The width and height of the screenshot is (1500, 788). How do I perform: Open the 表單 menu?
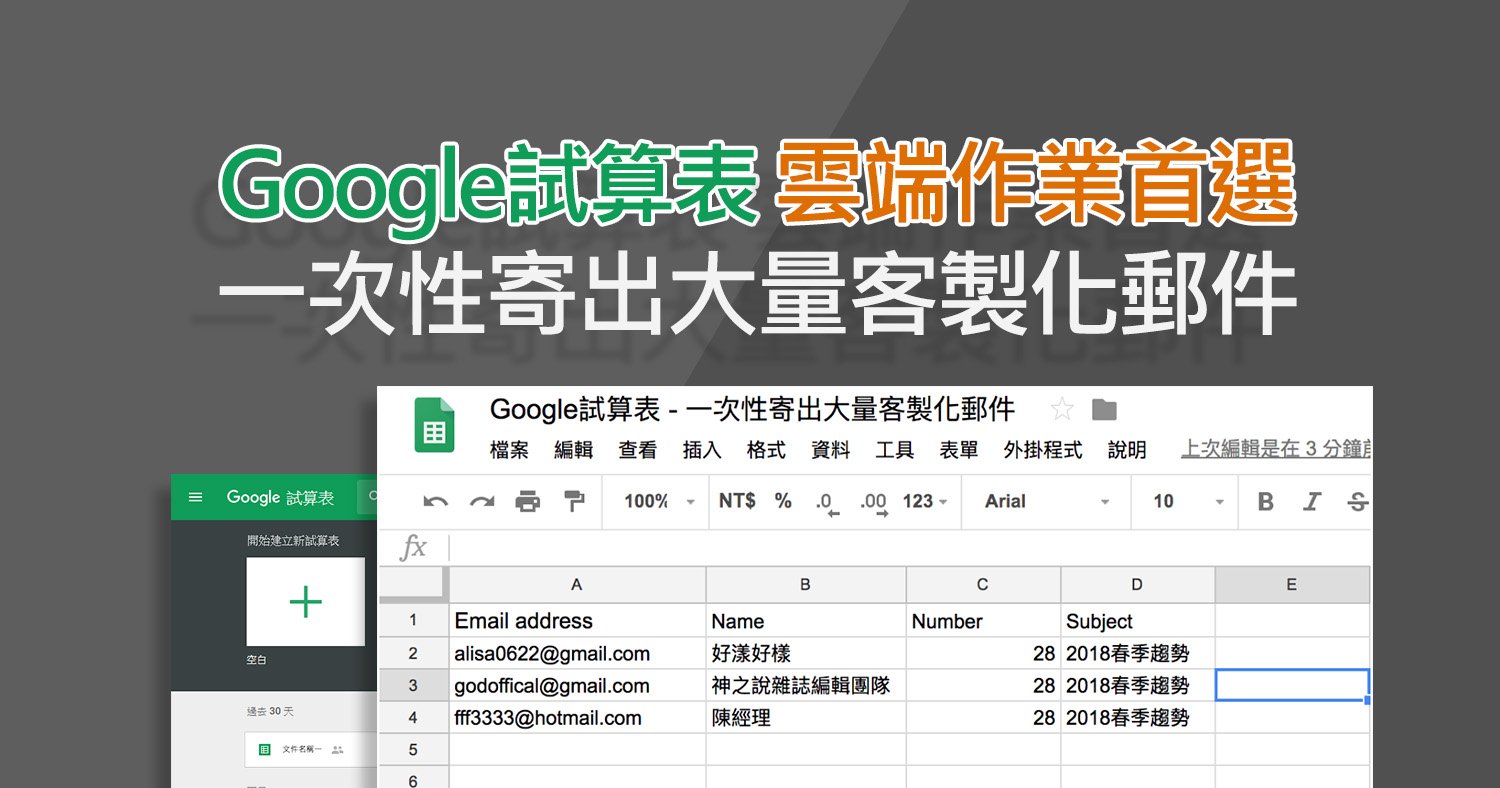pyautogui.click(x=958, y=450)
